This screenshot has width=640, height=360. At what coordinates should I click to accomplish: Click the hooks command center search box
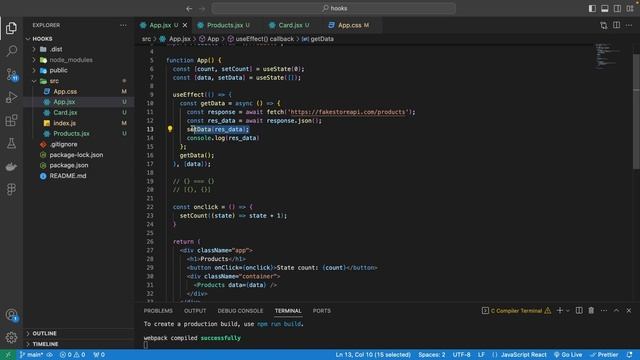[x=333, y=9]
